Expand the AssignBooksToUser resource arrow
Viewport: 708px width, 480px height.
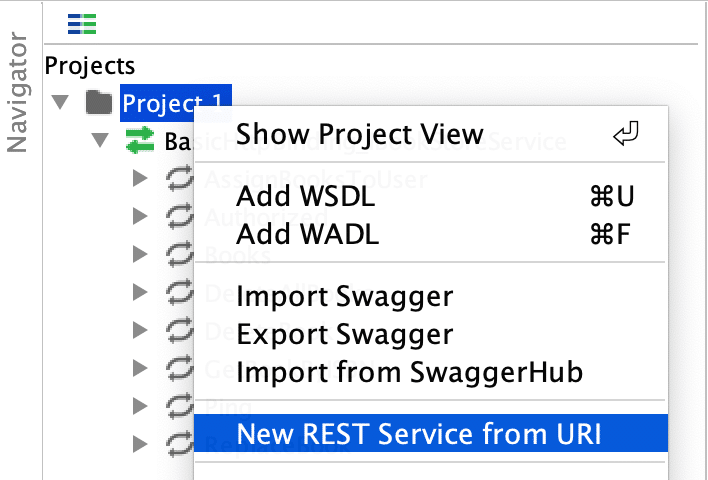139,179
